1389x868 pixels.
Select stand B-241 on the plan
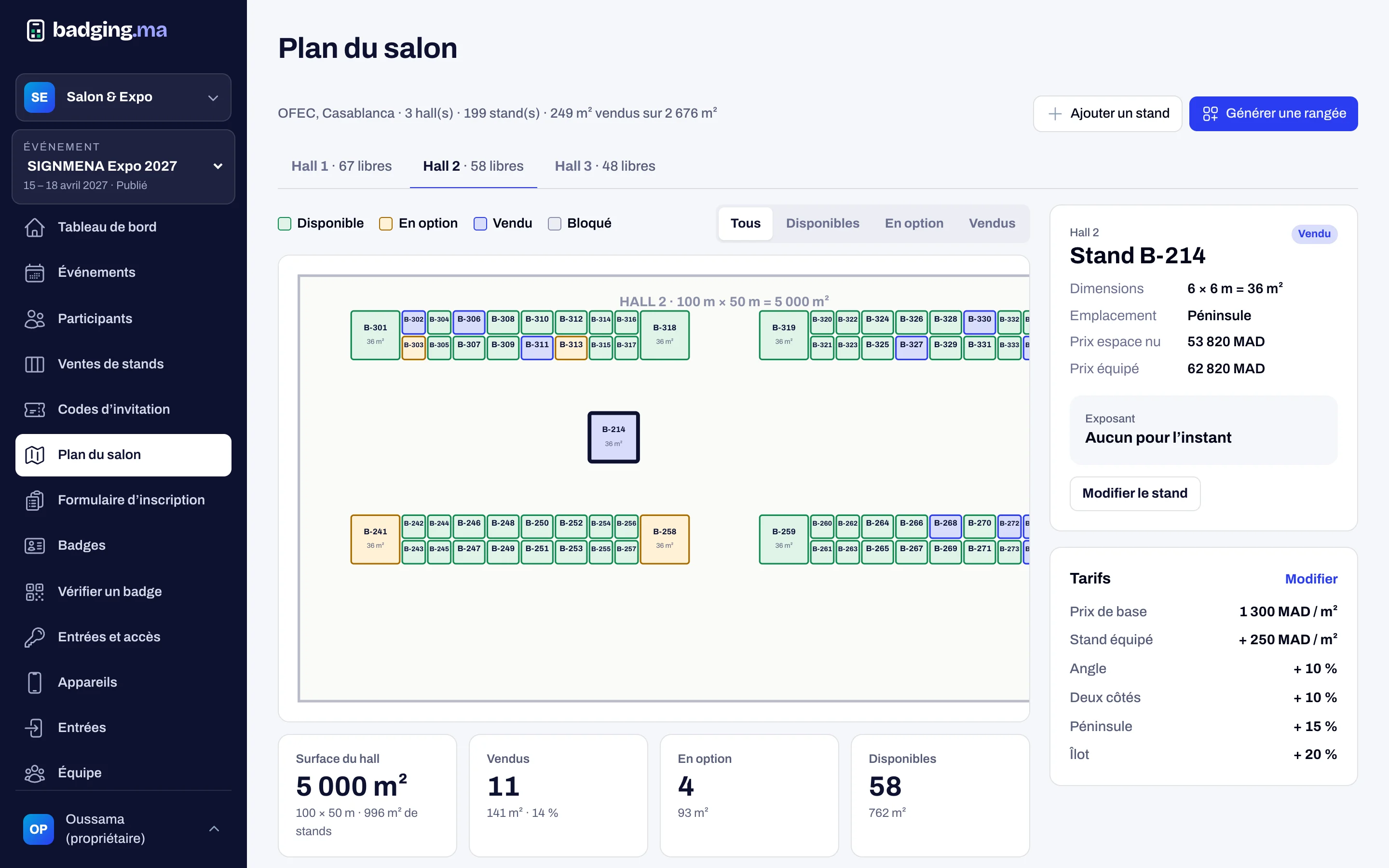[375, 539]
